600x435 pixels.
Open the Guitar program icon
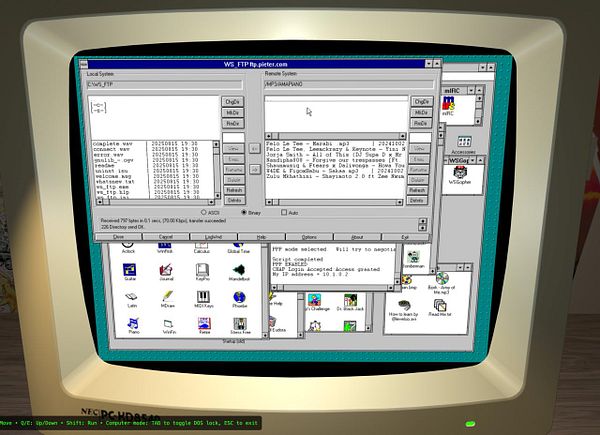point(130,272)
